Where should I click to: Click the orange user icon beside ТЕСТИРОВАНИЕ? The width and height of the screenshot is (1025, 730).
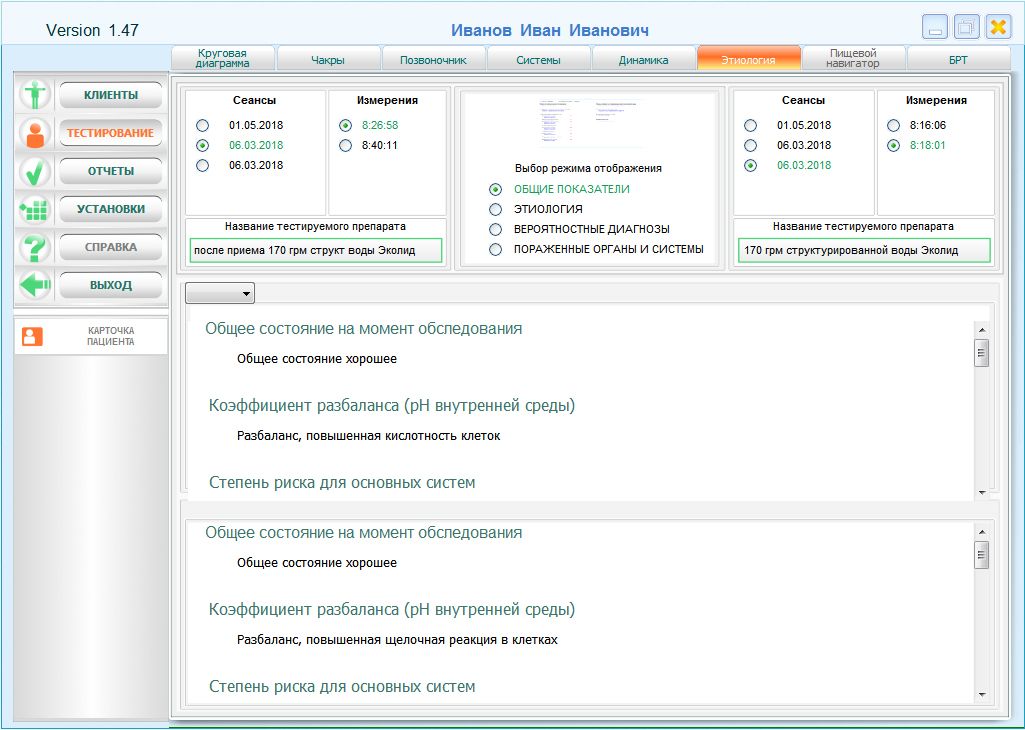click(x=36, y=133)
